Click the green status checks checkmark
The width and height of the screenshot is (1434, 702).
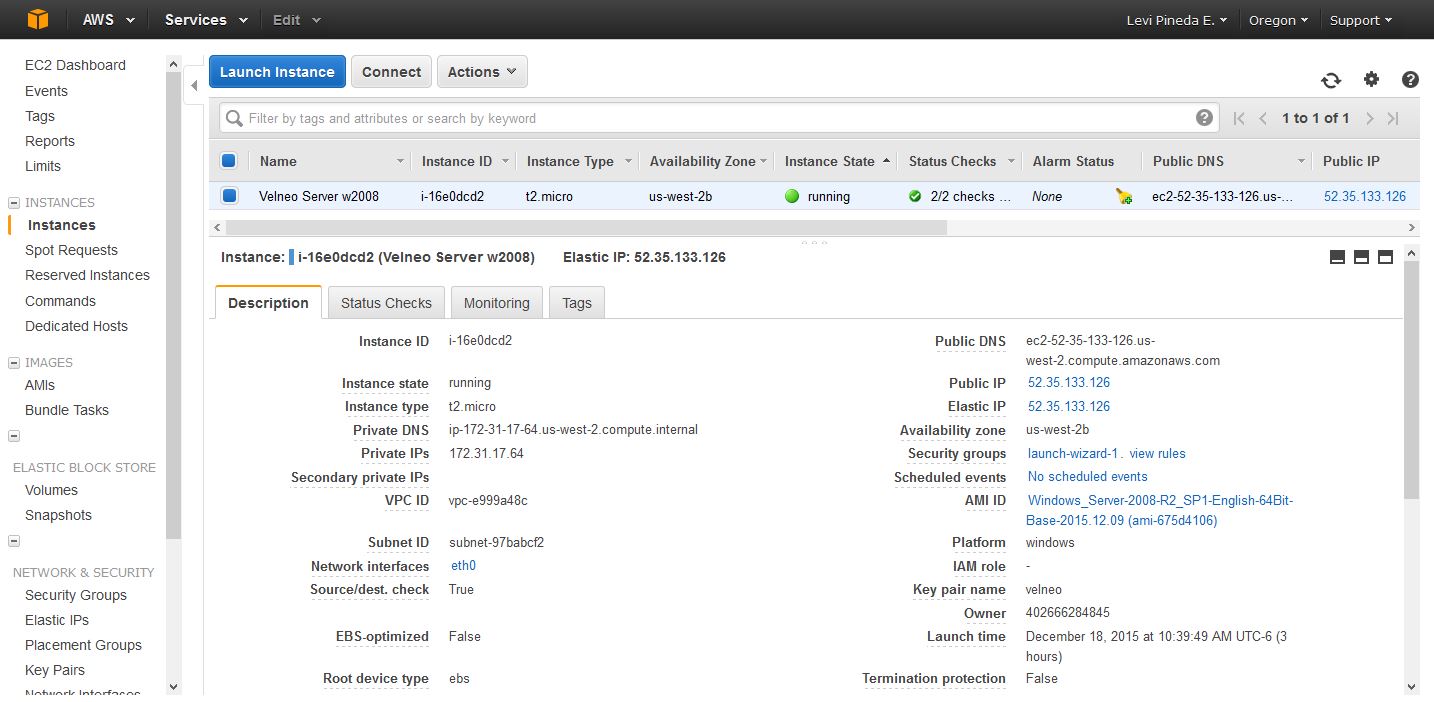point(915,196)
